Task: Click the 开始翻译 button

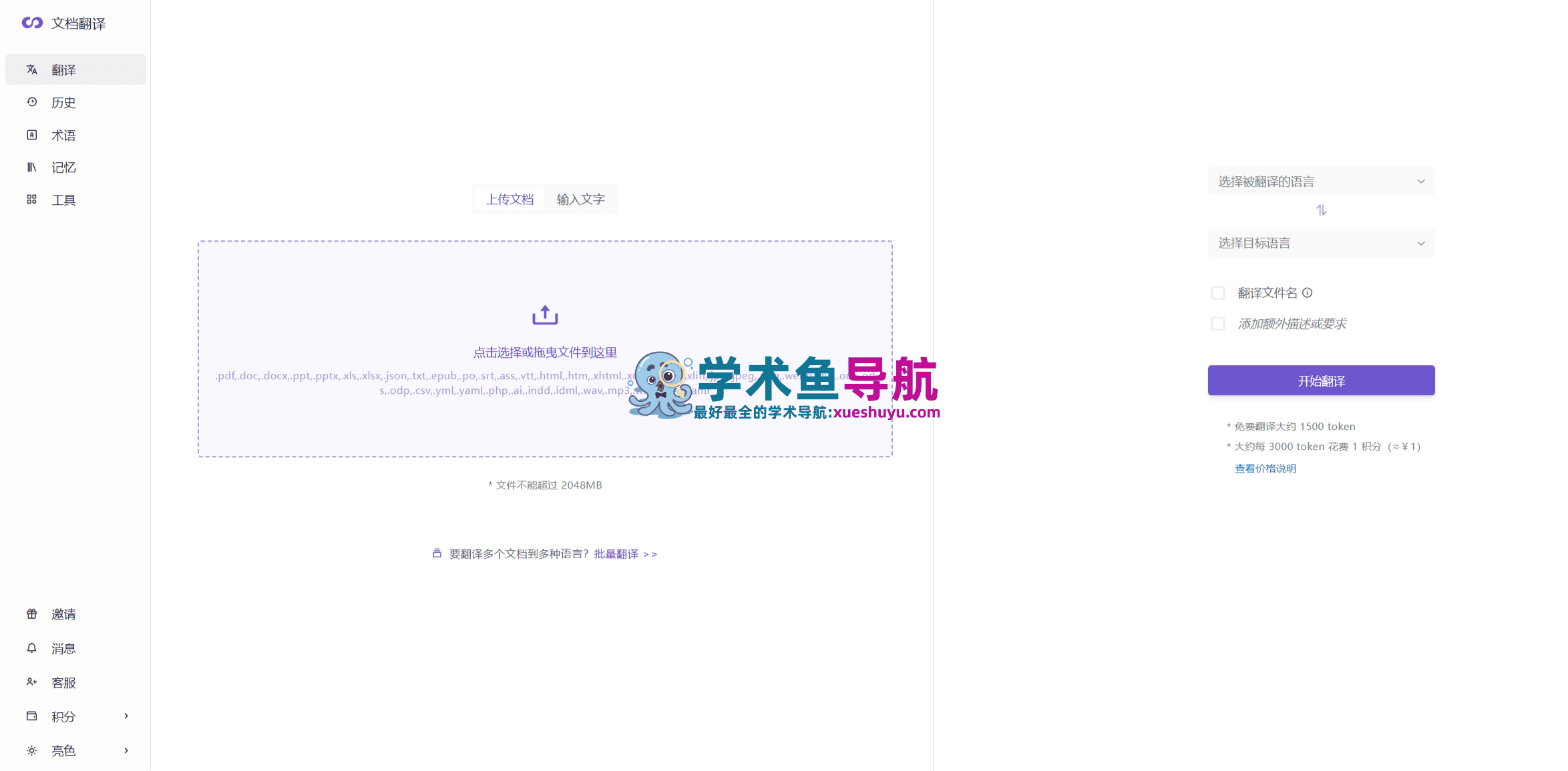Action: click(x=1321, y=380)
